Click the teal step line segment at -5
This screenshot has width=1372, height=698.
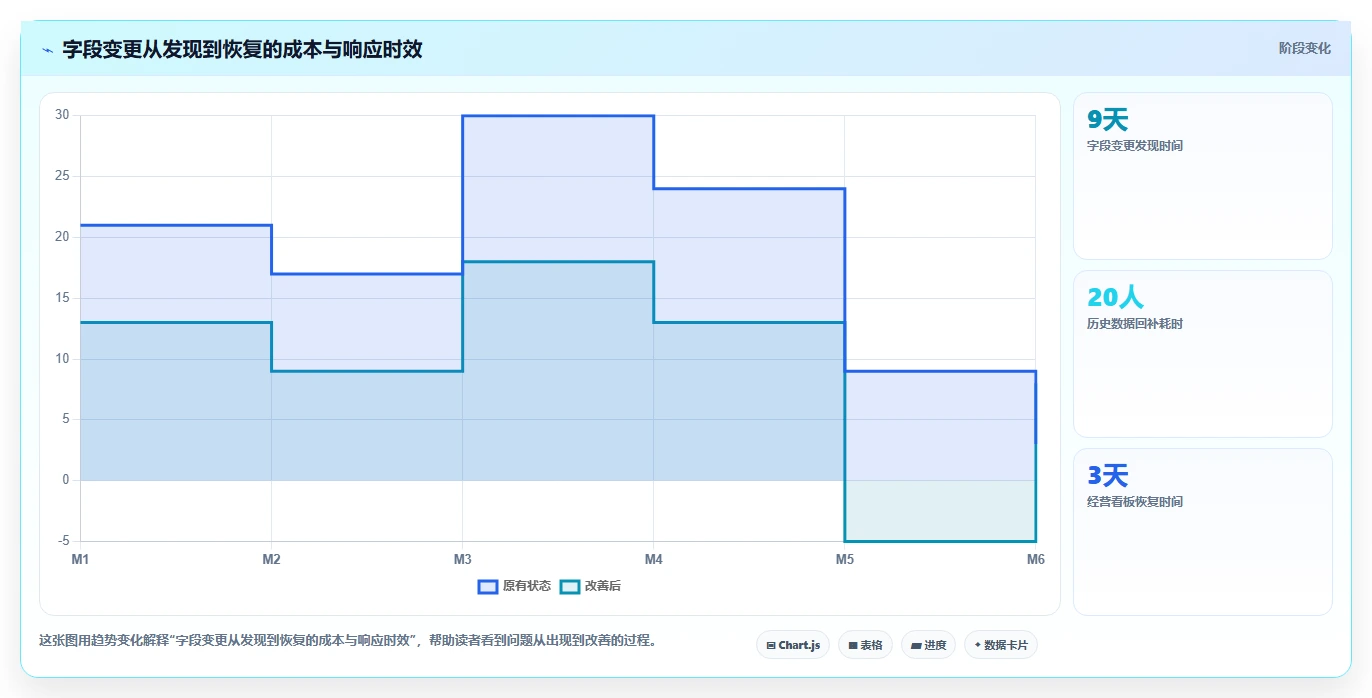940,541
